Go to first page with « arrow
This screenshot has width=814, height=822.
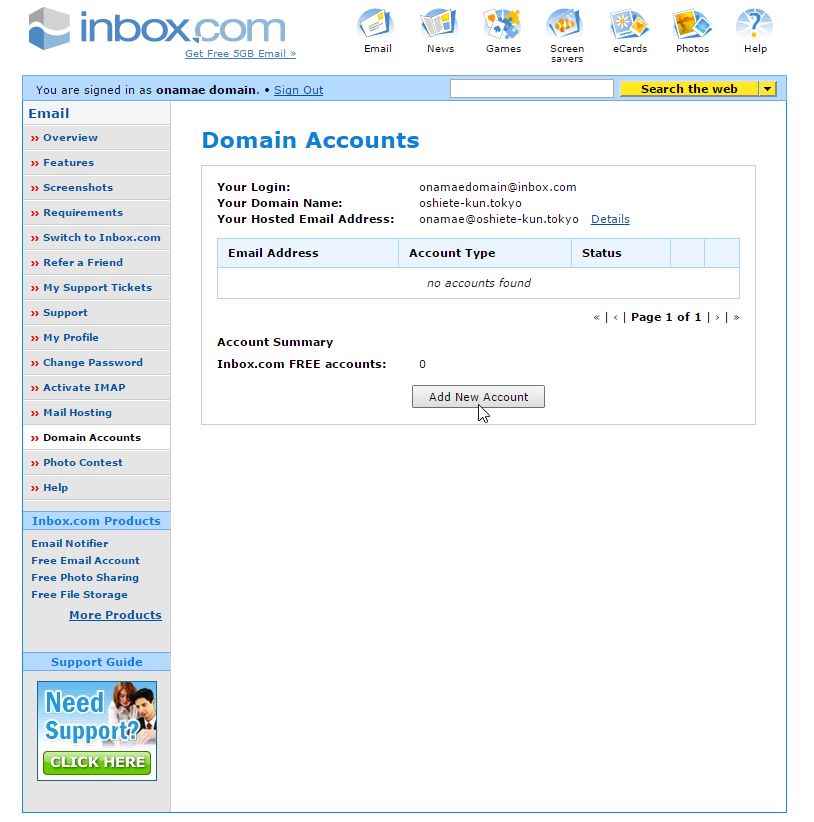(x=596, y=317)
